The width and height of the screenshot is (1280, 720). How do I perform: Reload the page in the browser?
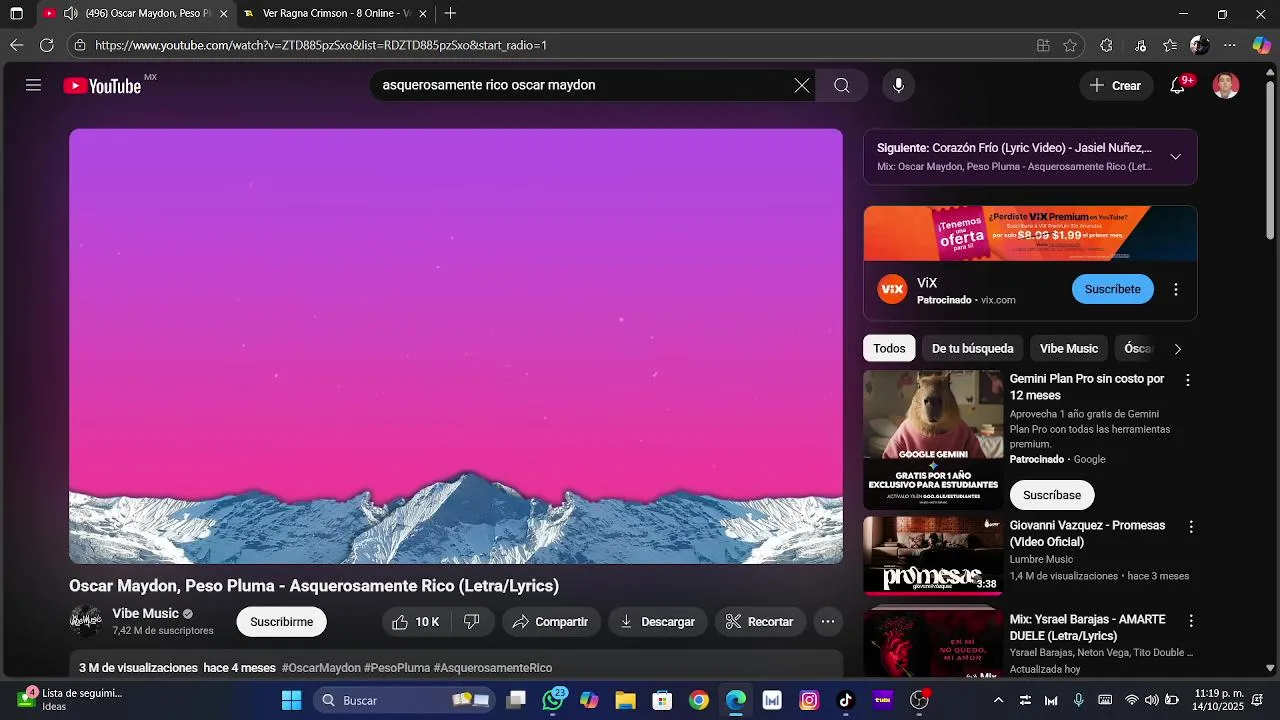point(47,45)
